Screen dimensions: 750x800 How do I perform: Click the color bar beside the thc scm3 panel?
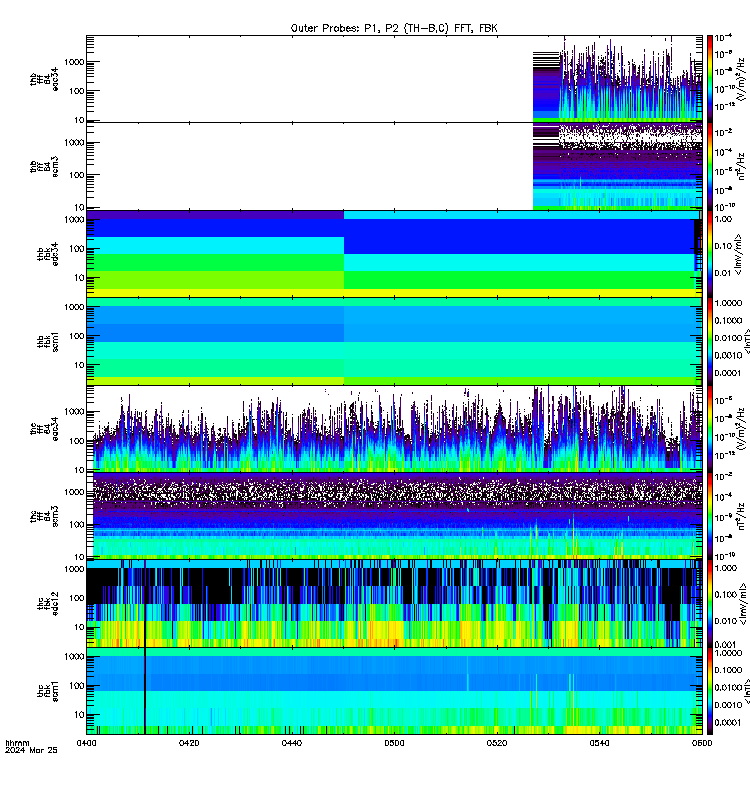pos(709,516)
